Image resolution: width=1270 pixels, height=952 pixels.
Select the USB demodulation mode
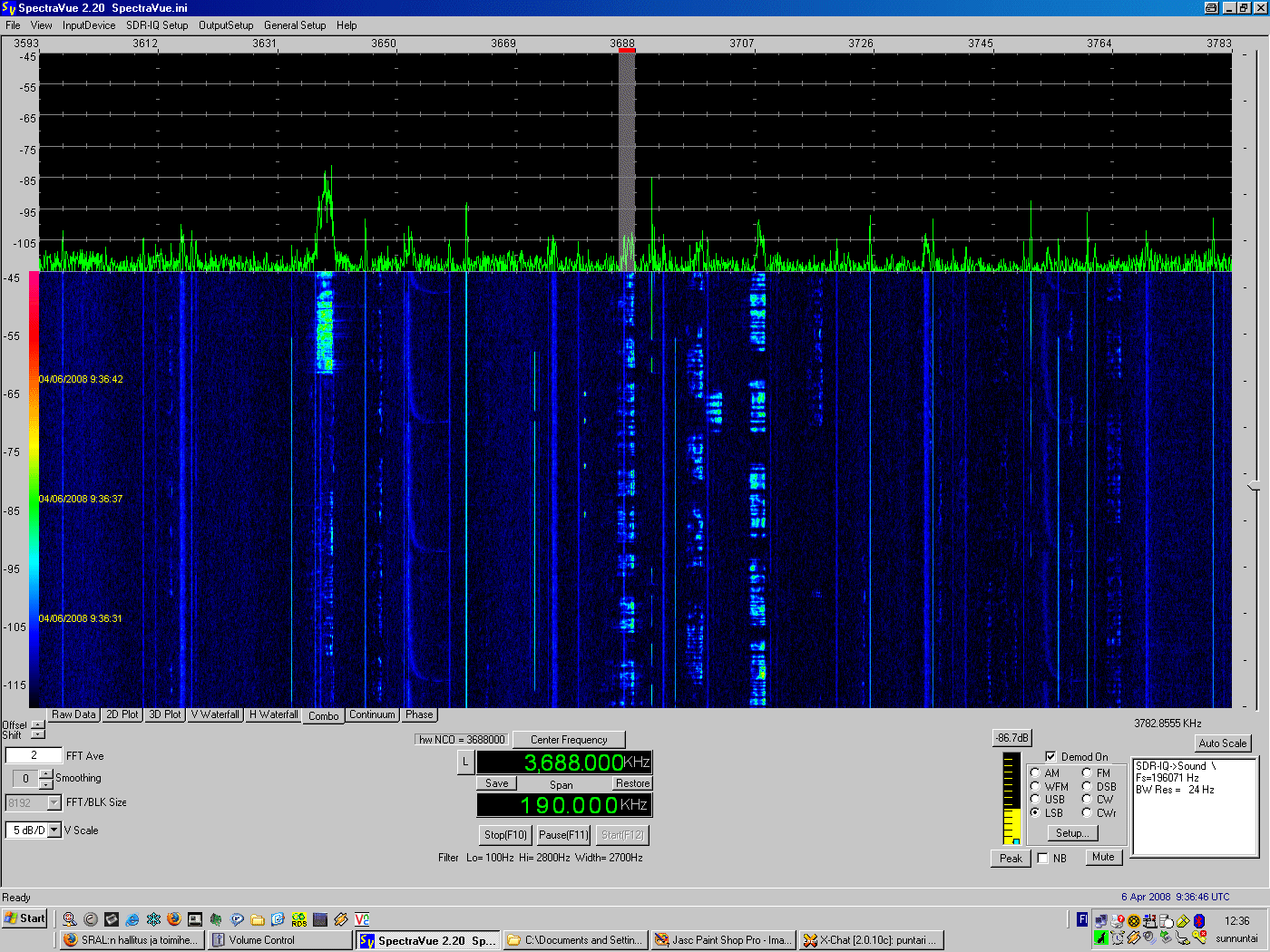pos(1035,800)
